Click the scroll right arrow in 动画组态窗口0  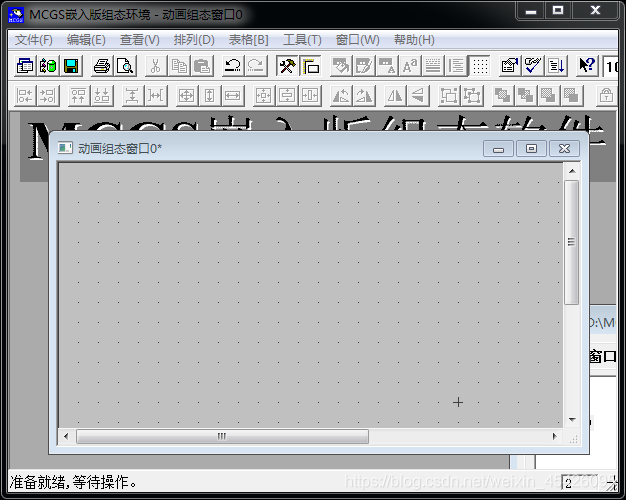(x=555, y=436)
